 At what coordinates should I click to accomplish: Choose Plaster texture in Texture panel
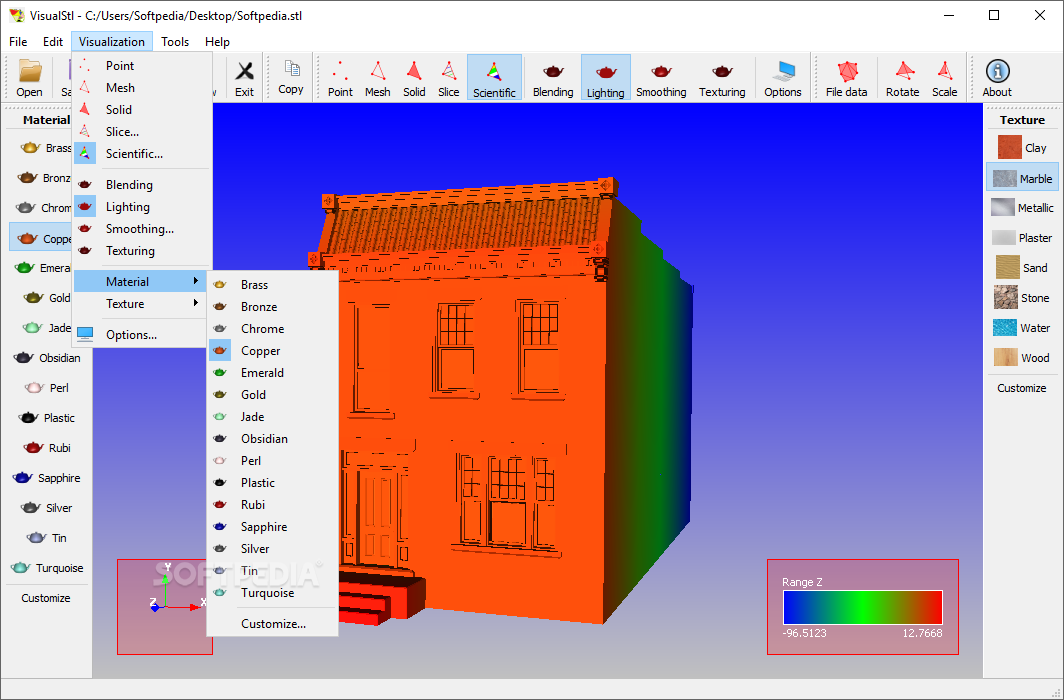coord(1022,237)
